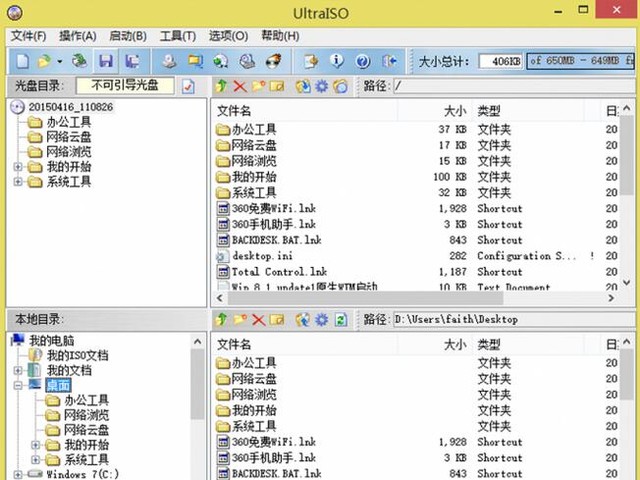Click the Help question mark icon
640x480 pixels.
[x=363, y=62]
